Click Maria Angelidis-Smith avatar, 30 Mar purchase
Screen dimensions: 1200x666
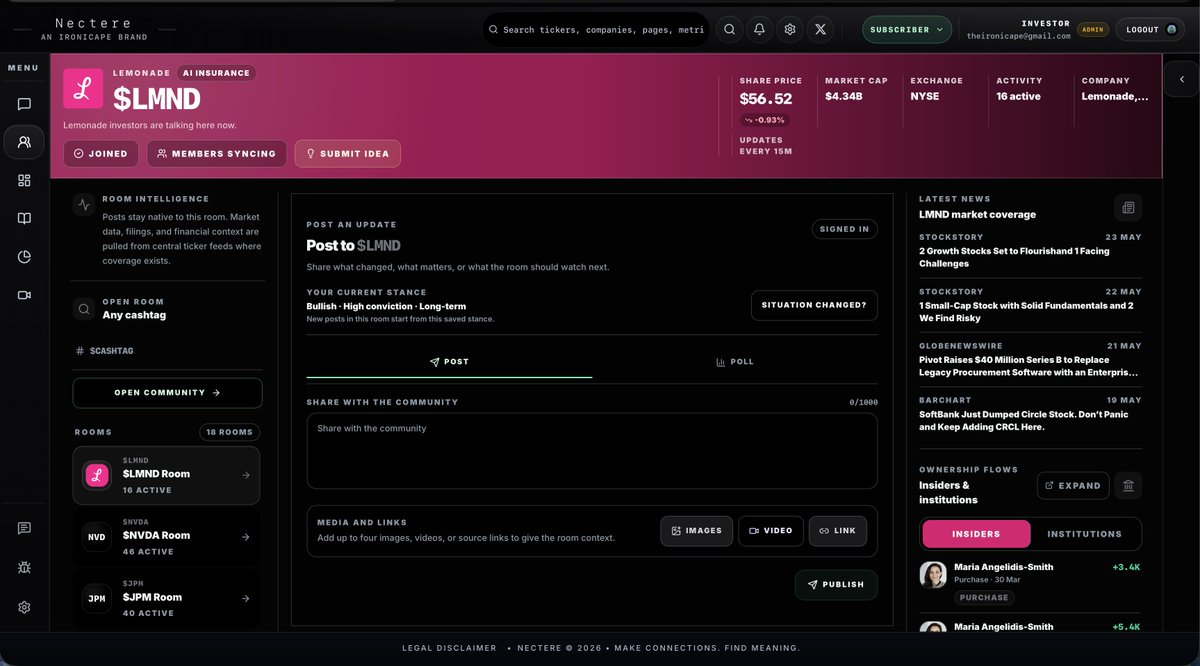point(933,575)
